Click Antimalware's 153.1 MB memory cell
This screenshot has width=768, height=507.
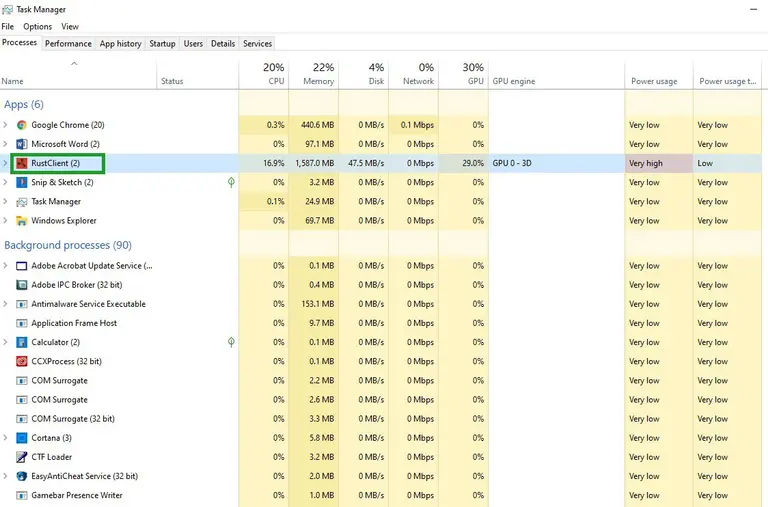(x=313, y=304)
